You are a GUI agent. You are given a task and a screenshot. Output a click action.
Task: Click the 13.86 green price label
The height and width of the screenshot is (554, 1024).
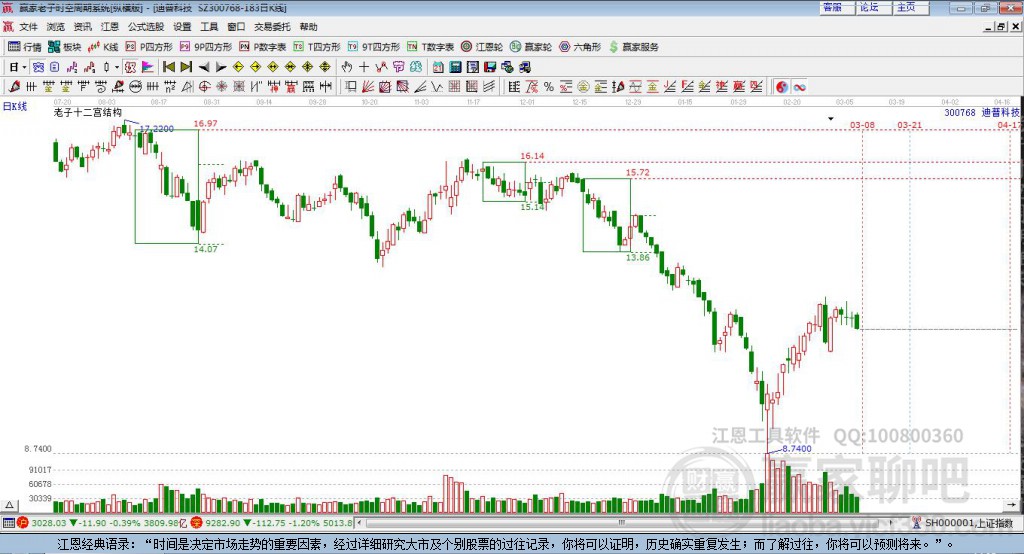(637, 257)
